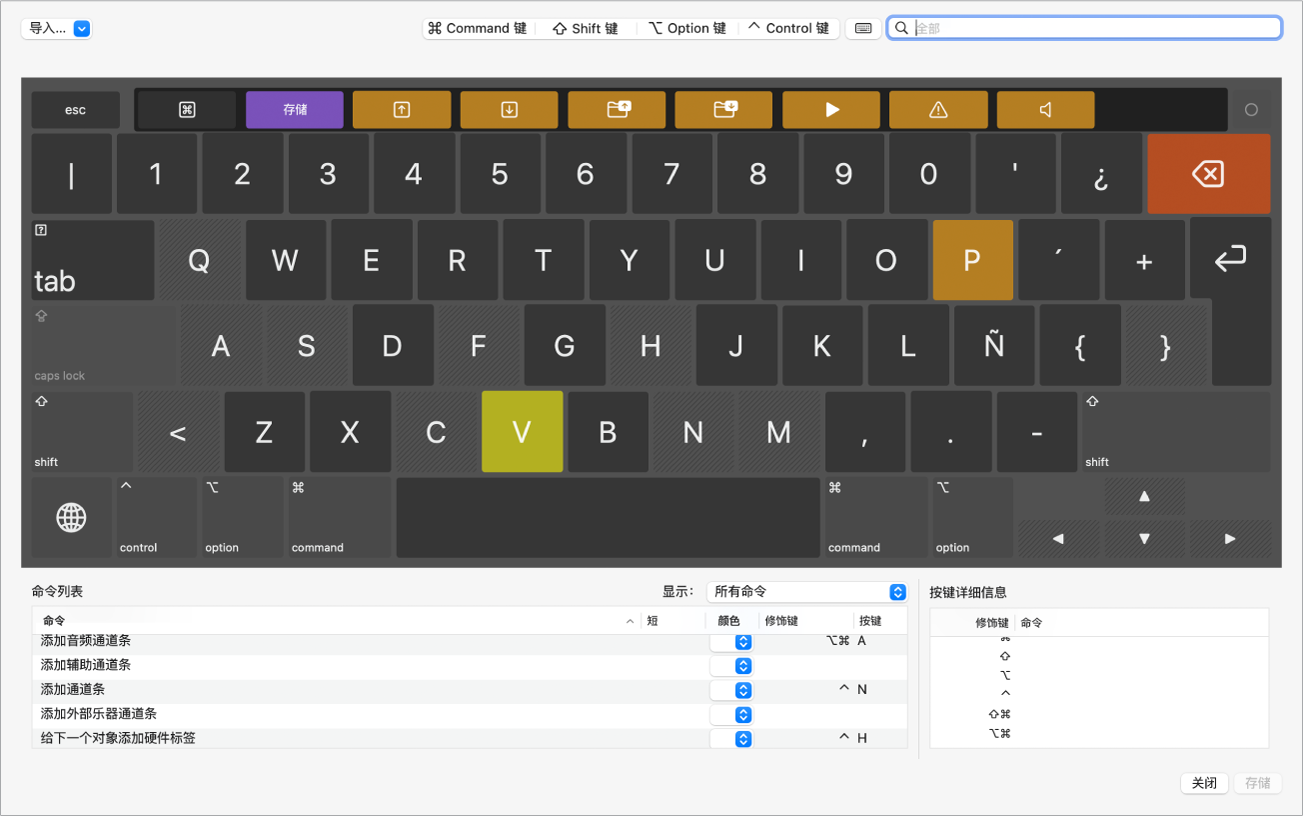Click the right shift key

point(1177,432)
